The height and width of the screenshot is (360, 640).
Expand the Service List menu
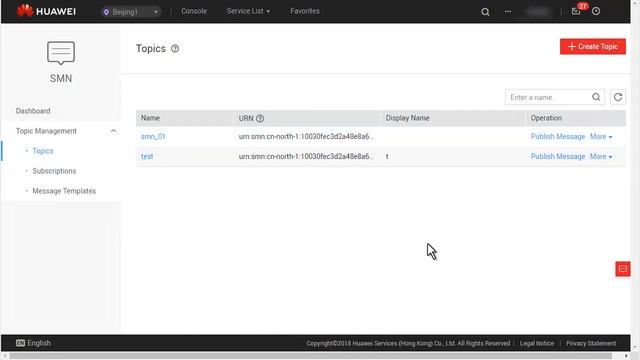(x=248, y=11)
